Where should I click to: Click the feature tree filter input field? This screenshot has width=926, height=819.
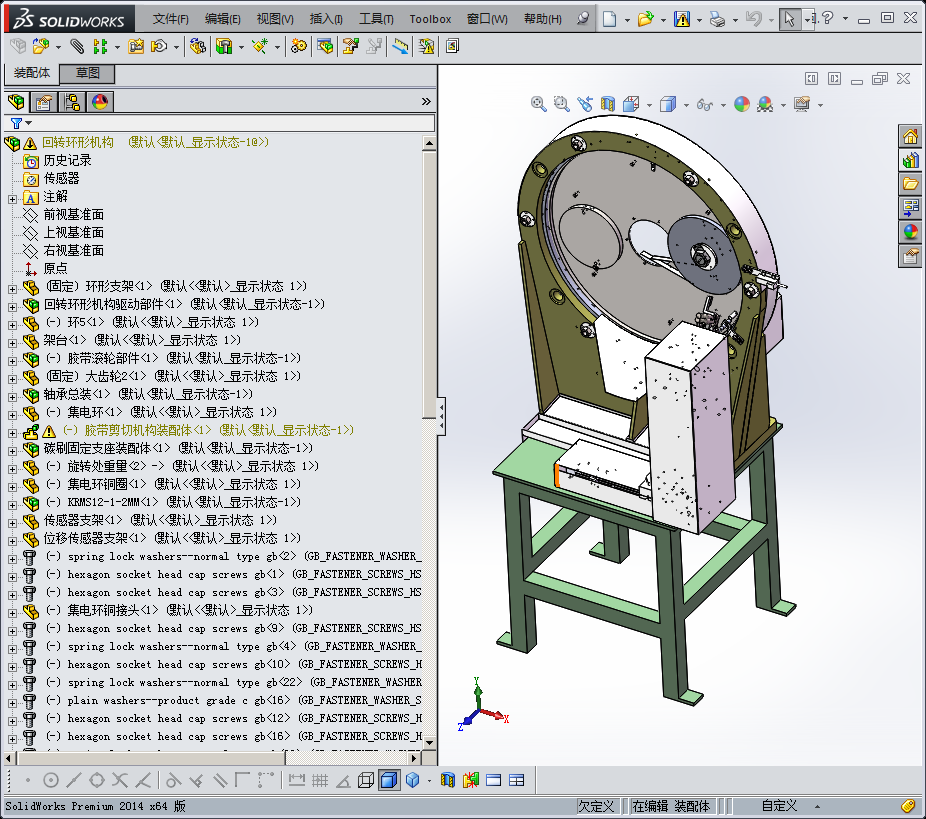pyautogui.click(x=234, y=123)
